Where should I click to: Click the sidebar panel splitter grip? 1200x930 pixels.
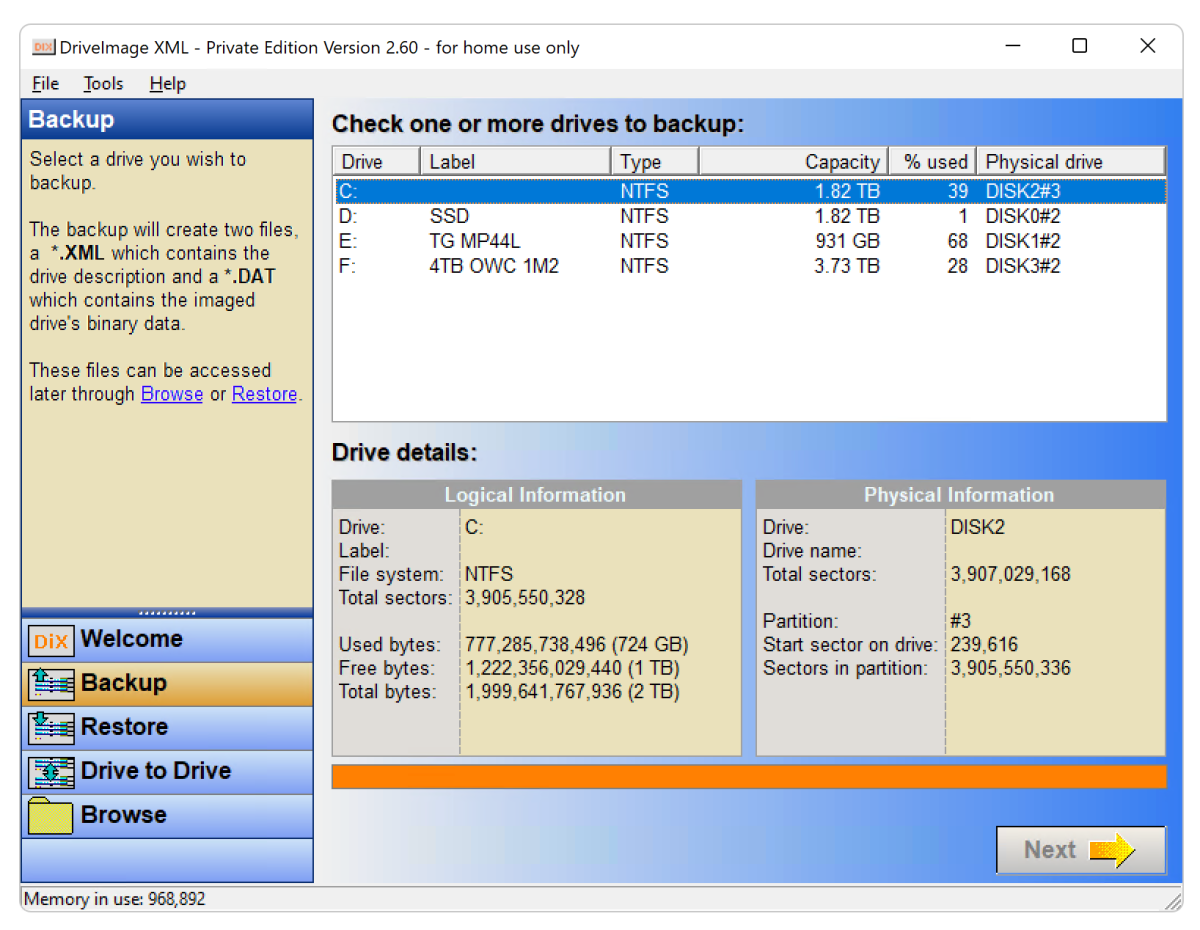pos(167,612)
